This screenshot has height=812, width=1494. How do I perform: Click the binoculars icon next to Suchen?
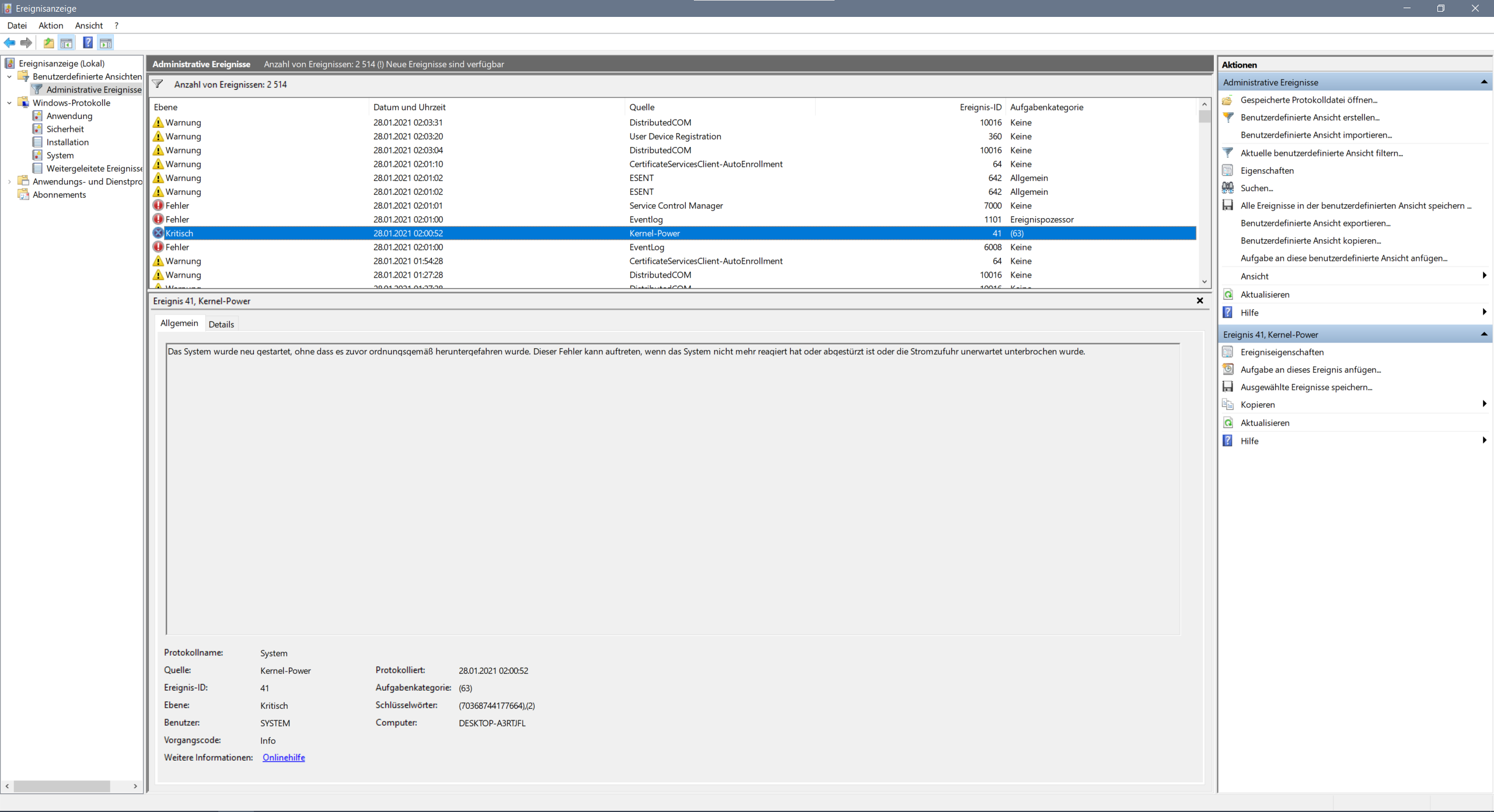pyautogui.click(x=1228, y=188)
